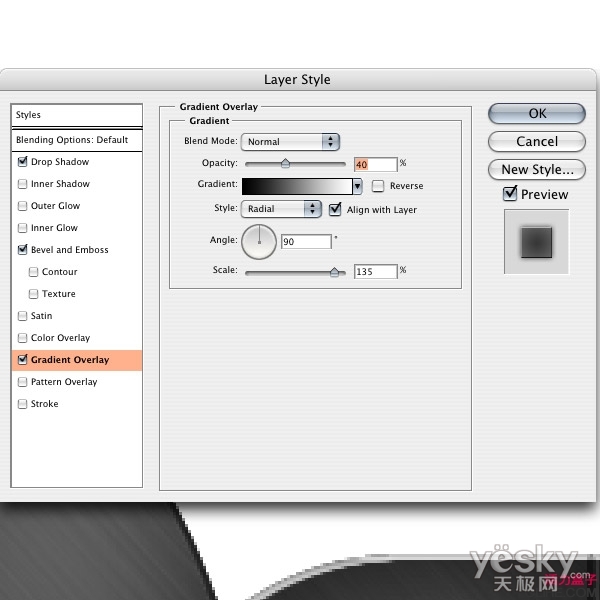This screenshot has width=600, height=600.
Task: Select the Inner Shadow label
Action: tap(60, 184)
